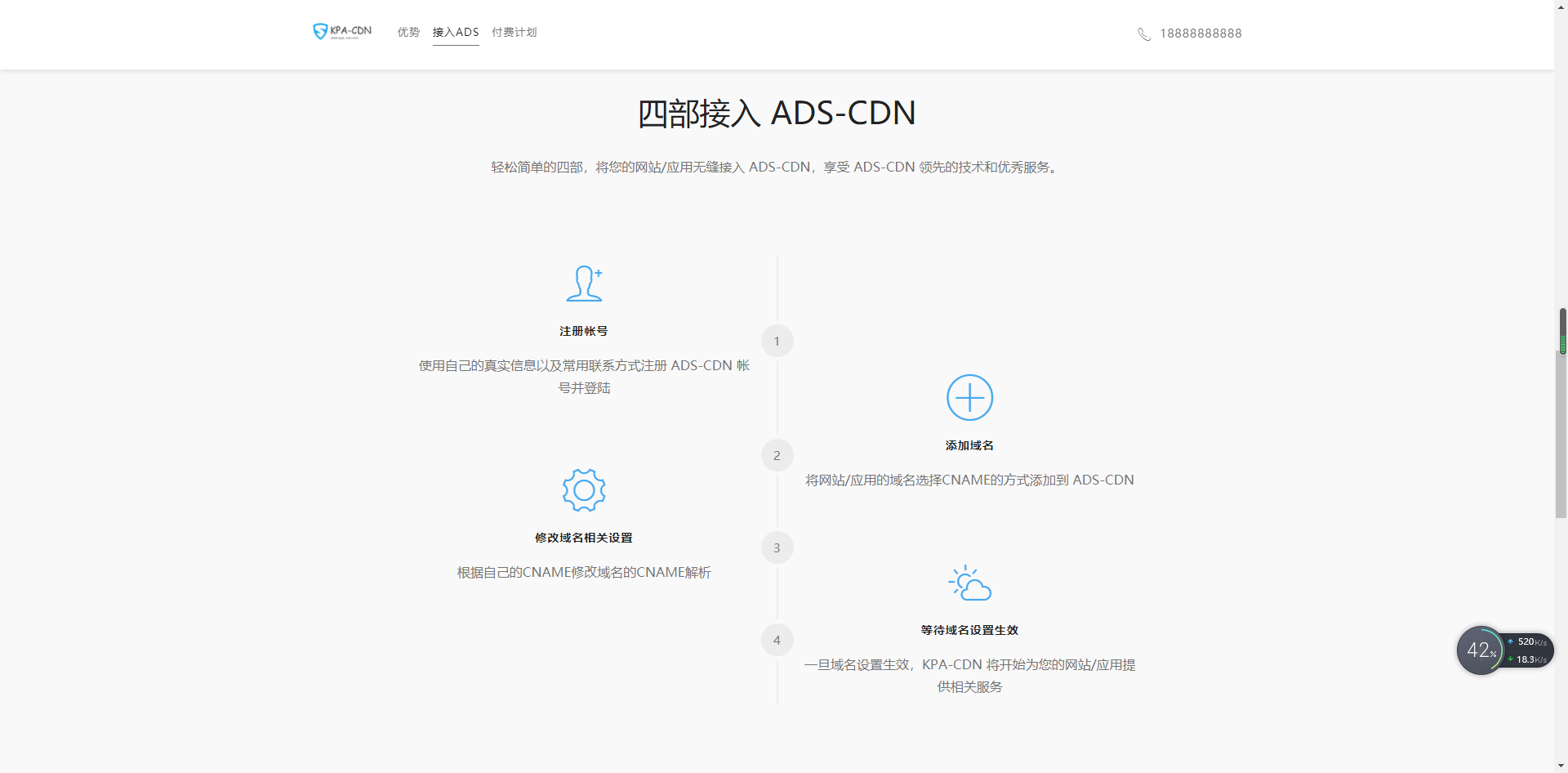
Task: Open the 付费计划 navigation item
Action: pyautogui.click(x=513, y=33)
